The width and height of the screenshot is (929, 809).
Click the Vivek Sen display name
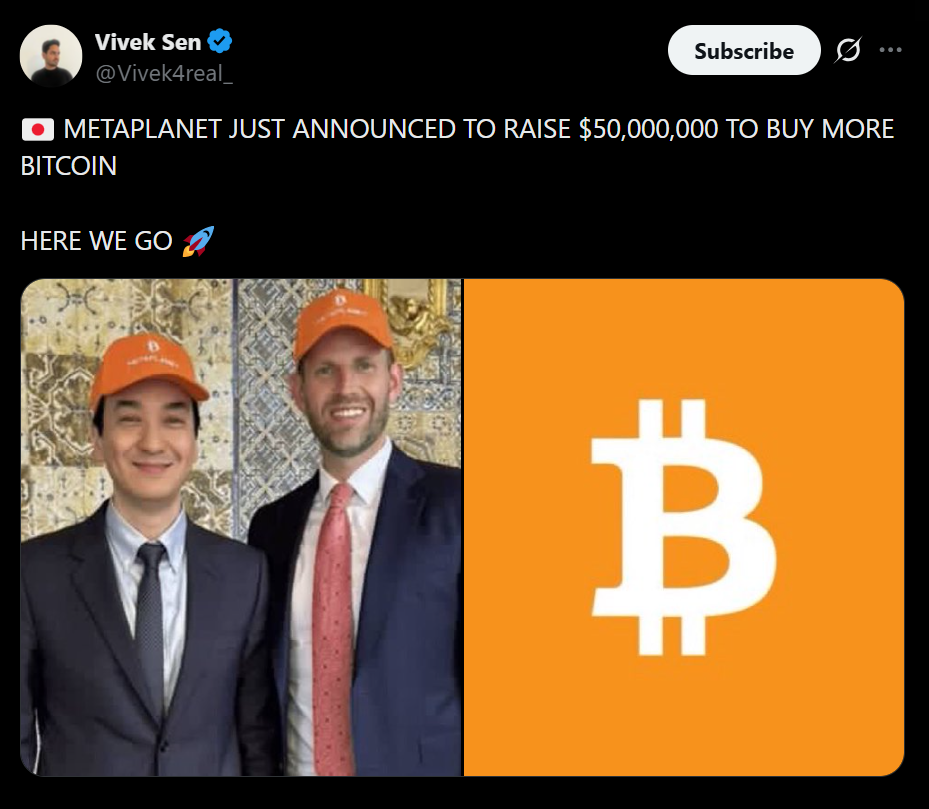(x=148, y=42)
